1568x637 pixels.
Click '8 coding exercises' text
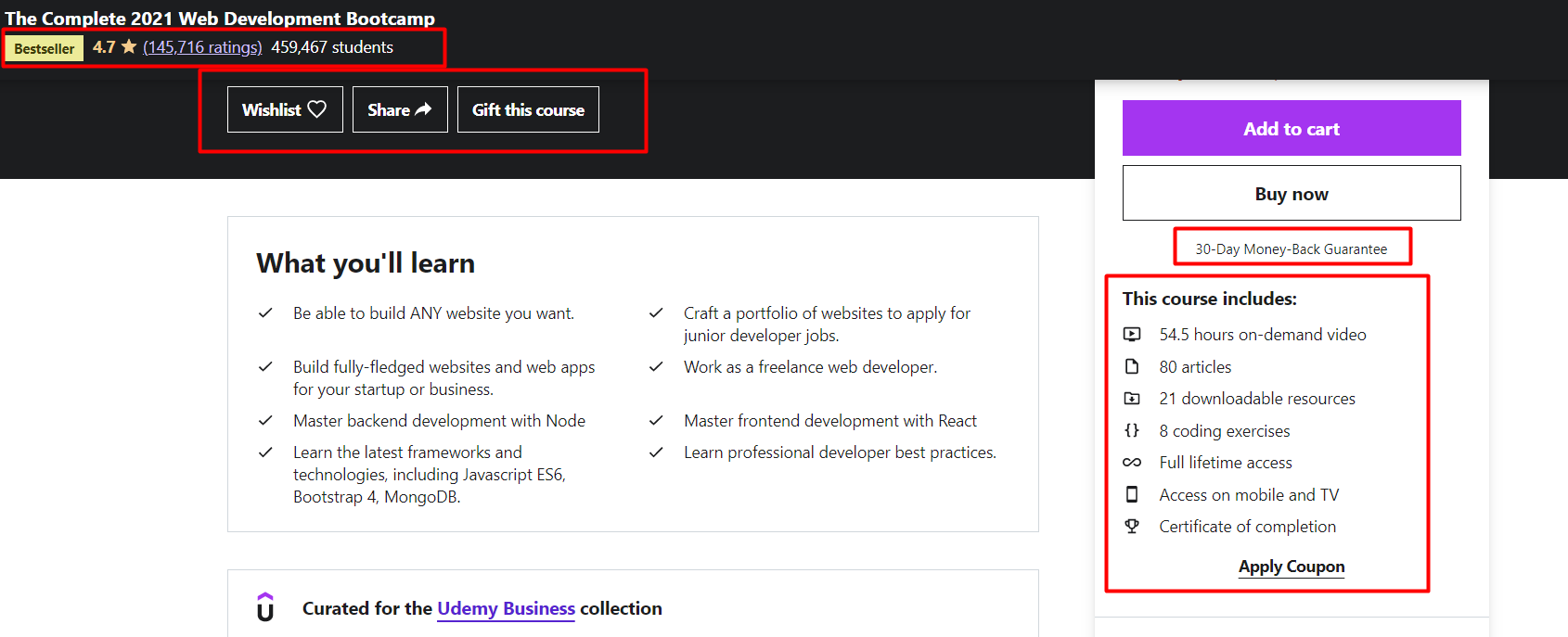[x=1225, y=431]
